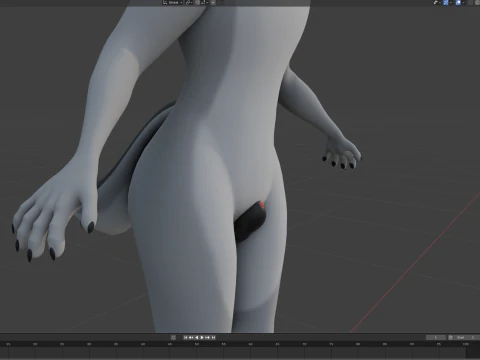Image resolution: width=480 pixels, height=360 pixels.
Task: Open the pivot point dropdown
Action: pos(189,2)
